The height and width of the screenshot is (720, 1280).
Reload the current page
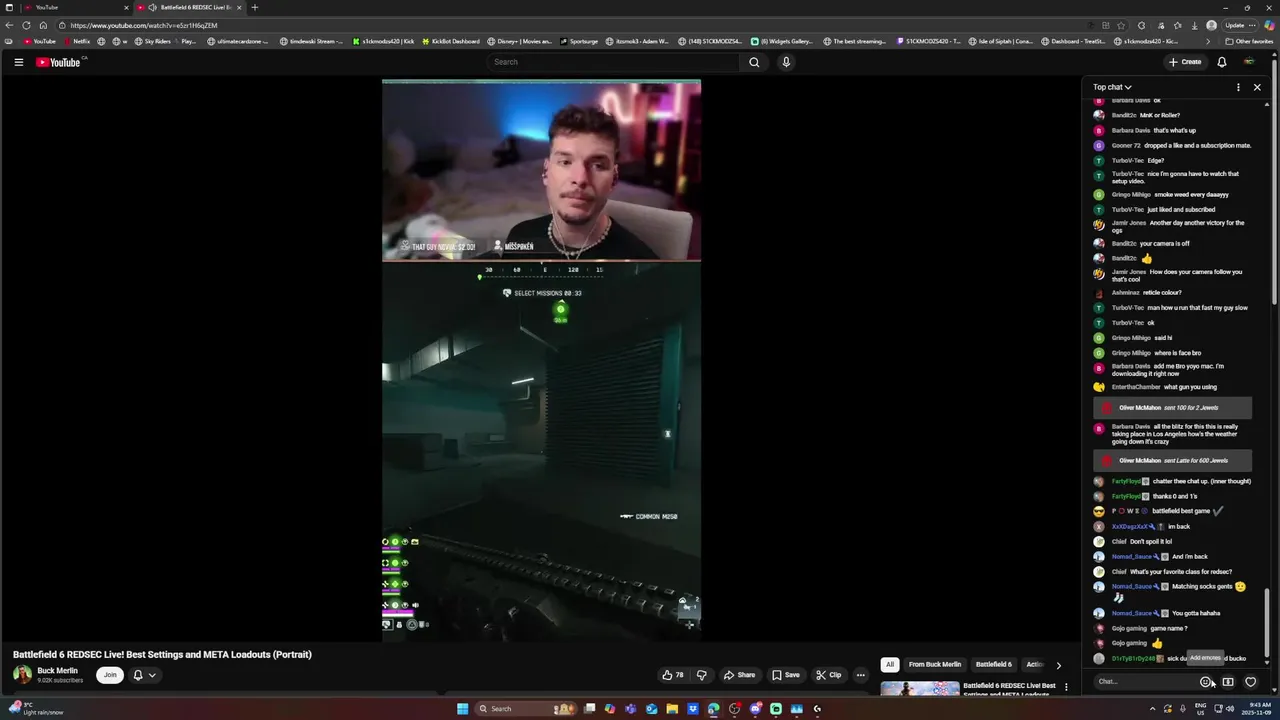coord(26,25)
